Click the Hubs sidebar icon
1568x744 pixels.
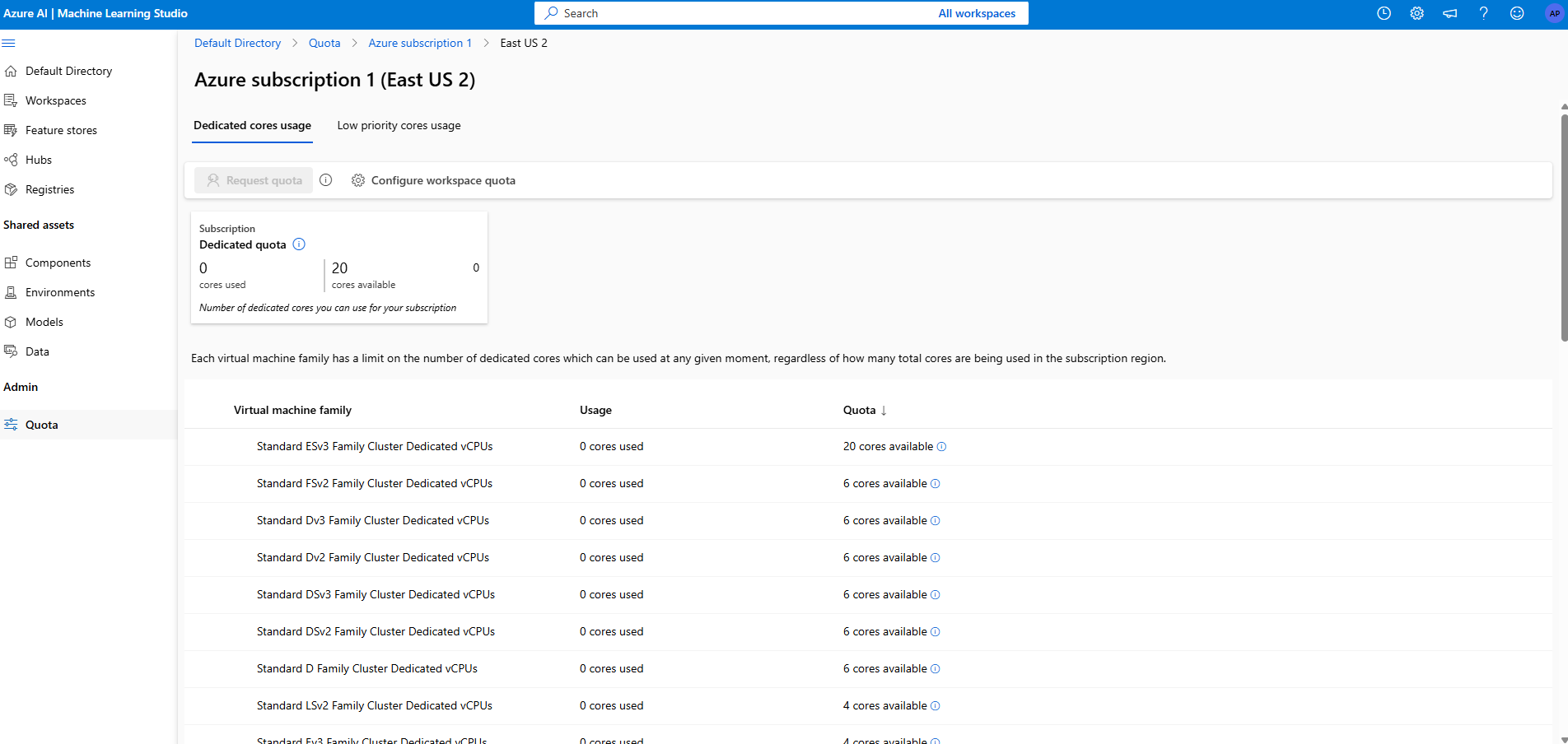11,160
